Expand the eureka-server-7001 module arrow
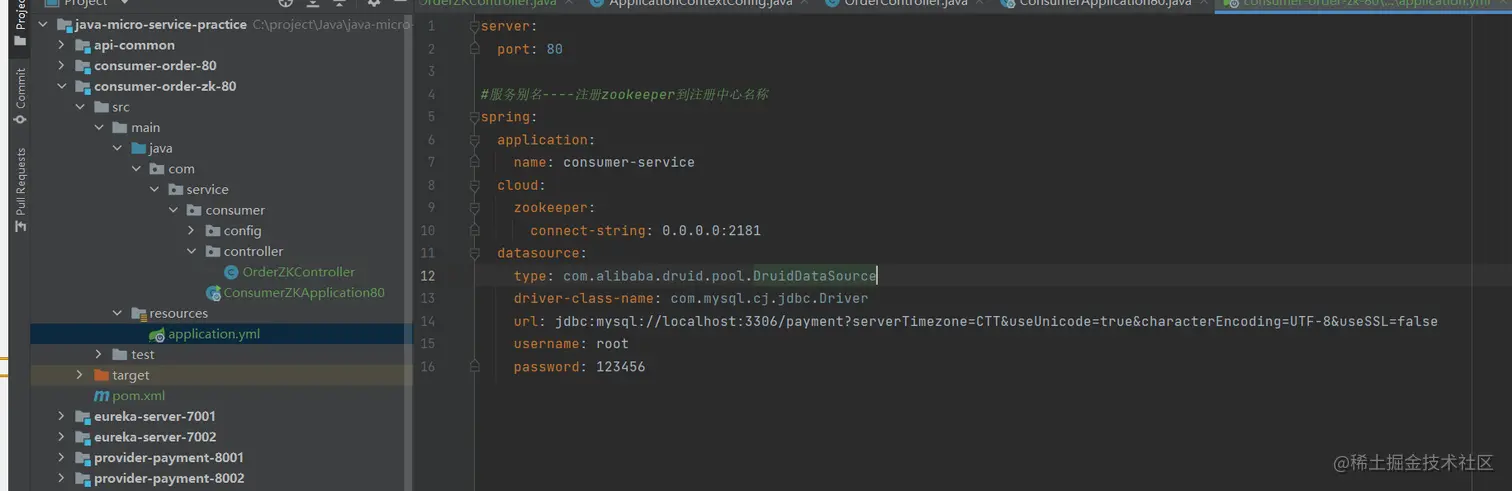The image size is (1512, 491). click(x=61, y=416)
